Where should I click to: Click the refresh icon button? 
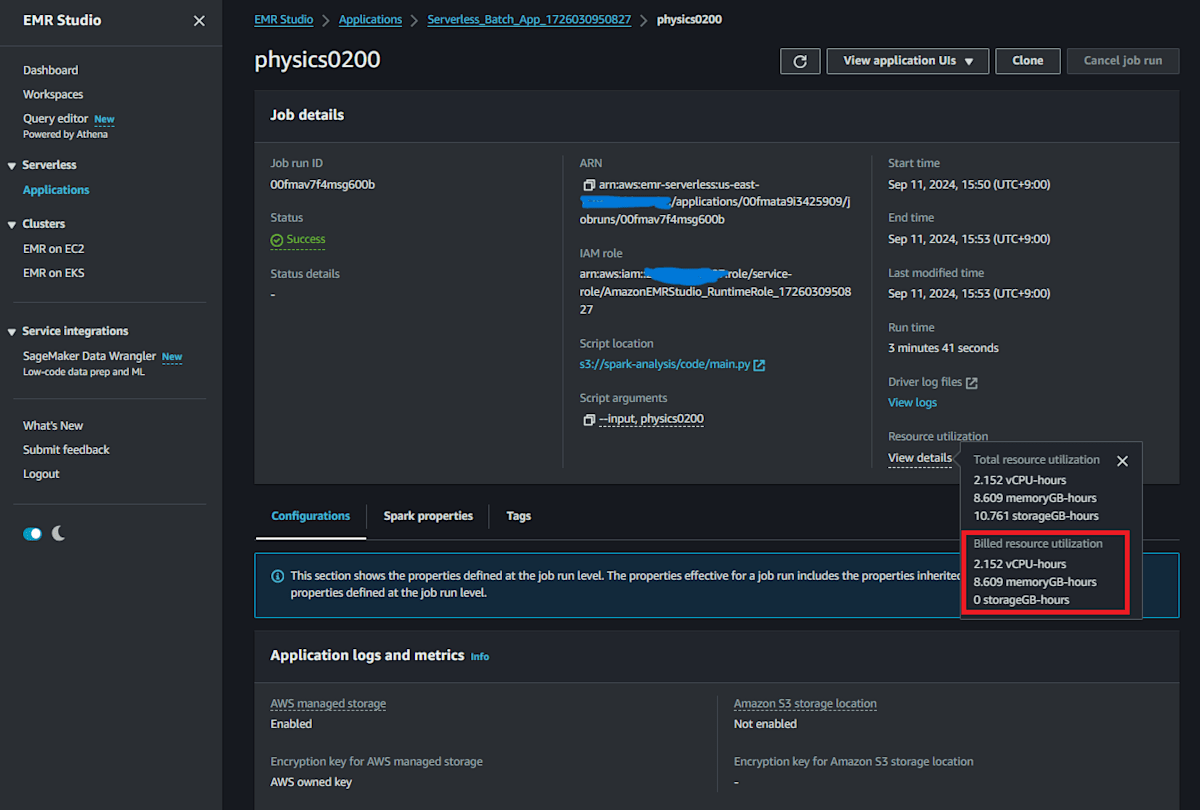click(x=800, y=61)
